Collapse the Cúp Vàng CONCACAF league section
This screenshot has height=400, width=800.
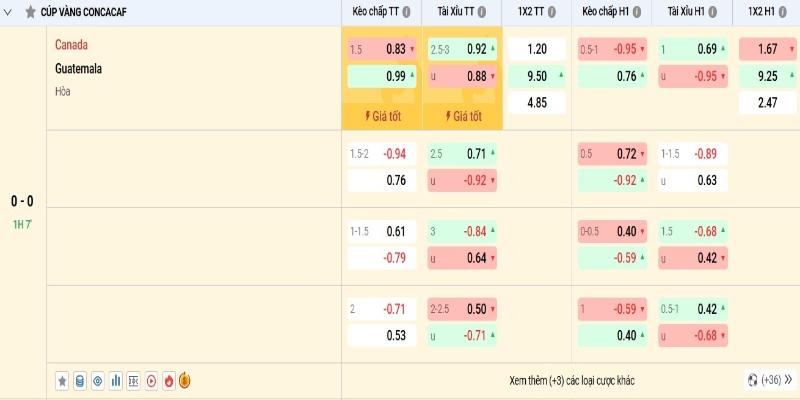click(9, 12)
